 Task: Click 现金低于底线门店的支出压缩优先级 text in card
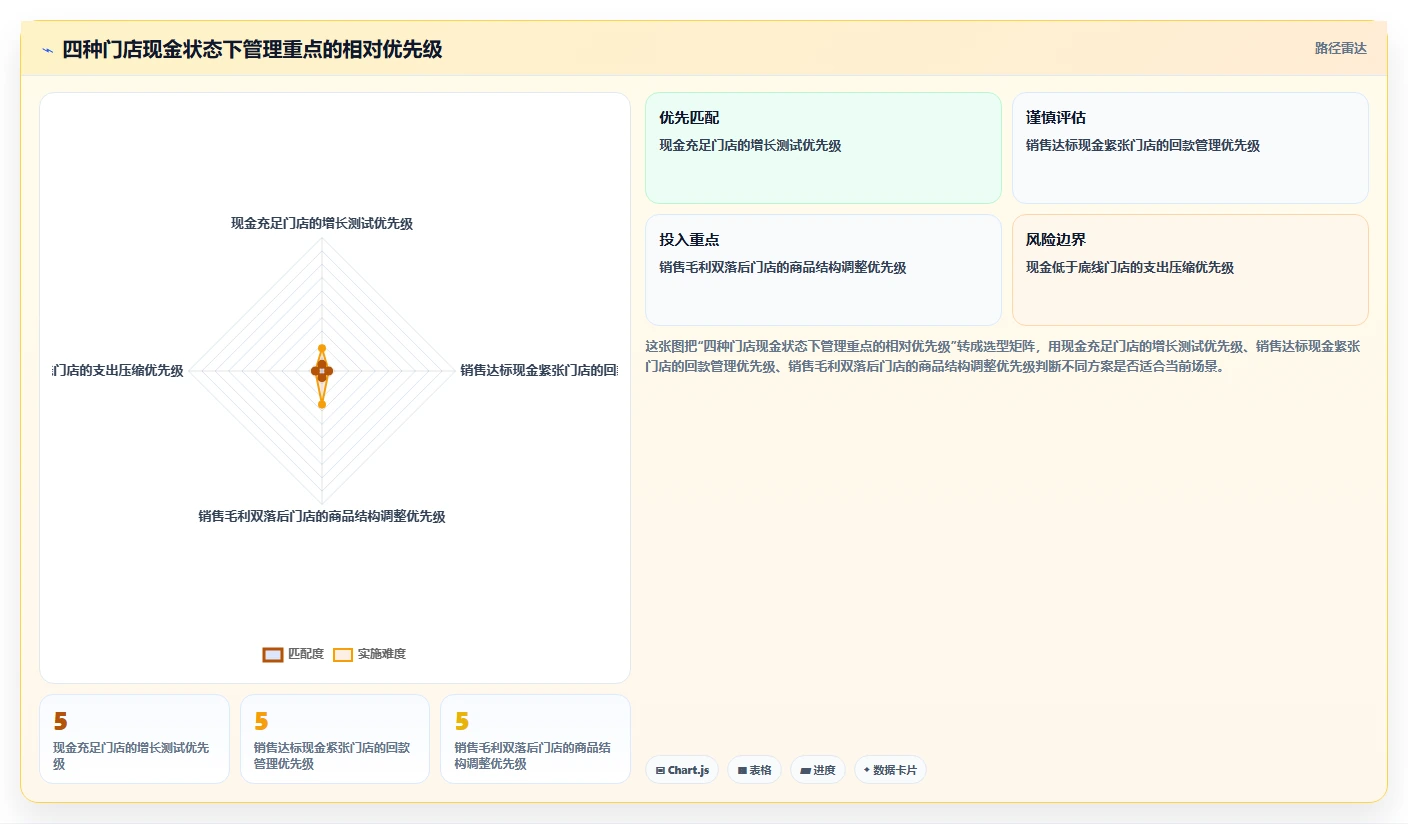[x=1130, y=268]
